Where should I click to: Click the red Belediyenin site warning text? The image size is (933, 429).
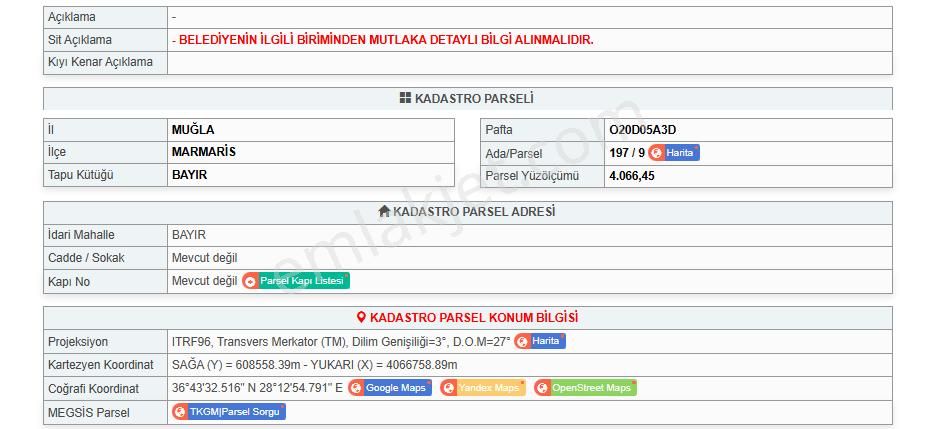tap(383, 40)
